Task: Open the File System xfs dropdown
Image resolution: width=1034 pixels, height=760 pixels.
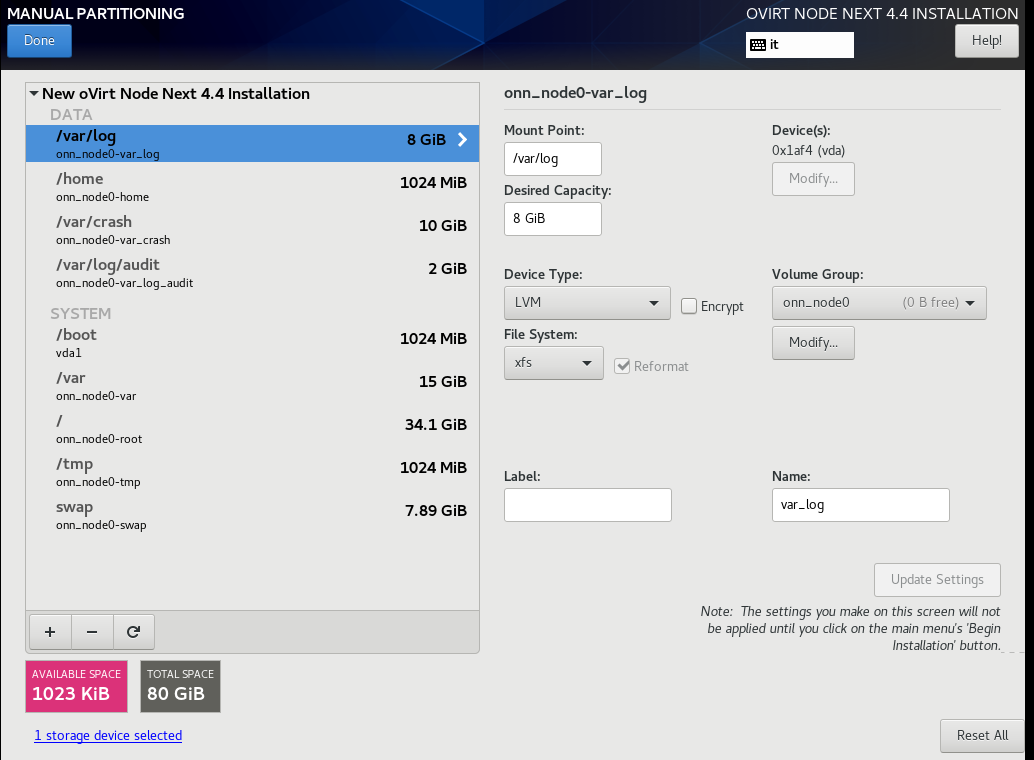Action: click(x=553, y=363)
